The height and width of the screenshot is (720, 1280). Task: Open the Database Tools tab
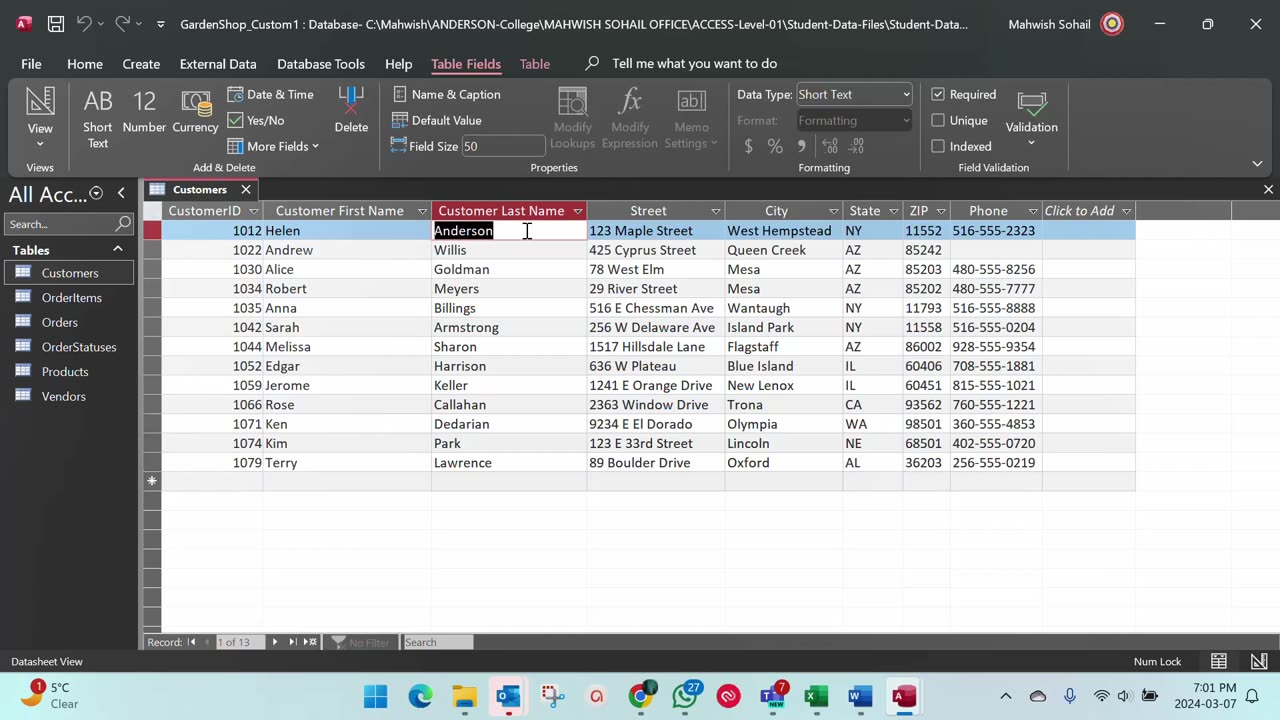pos(320,63)
